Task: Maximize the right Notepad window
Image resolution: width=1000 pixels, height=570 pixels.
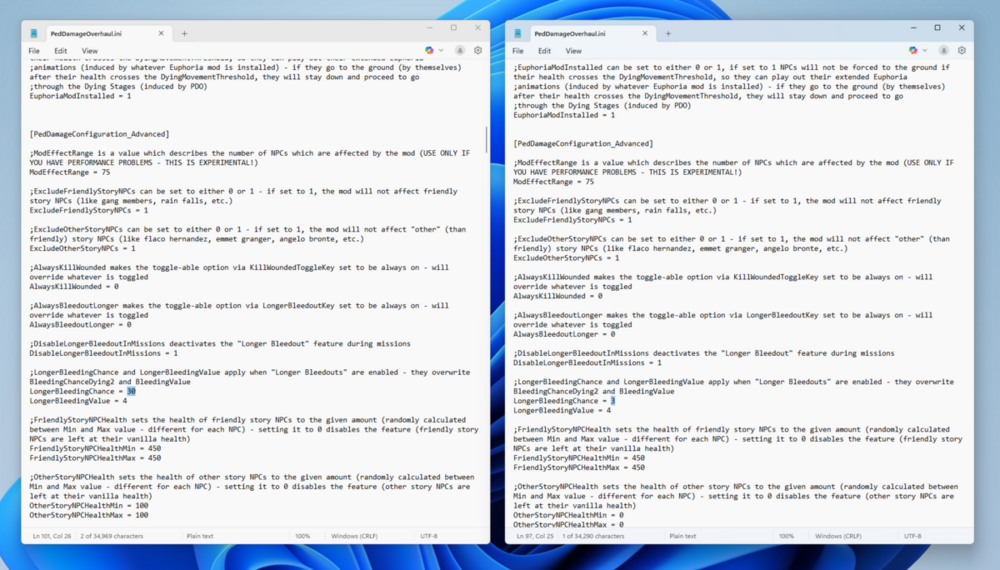Action: [938, 27]
